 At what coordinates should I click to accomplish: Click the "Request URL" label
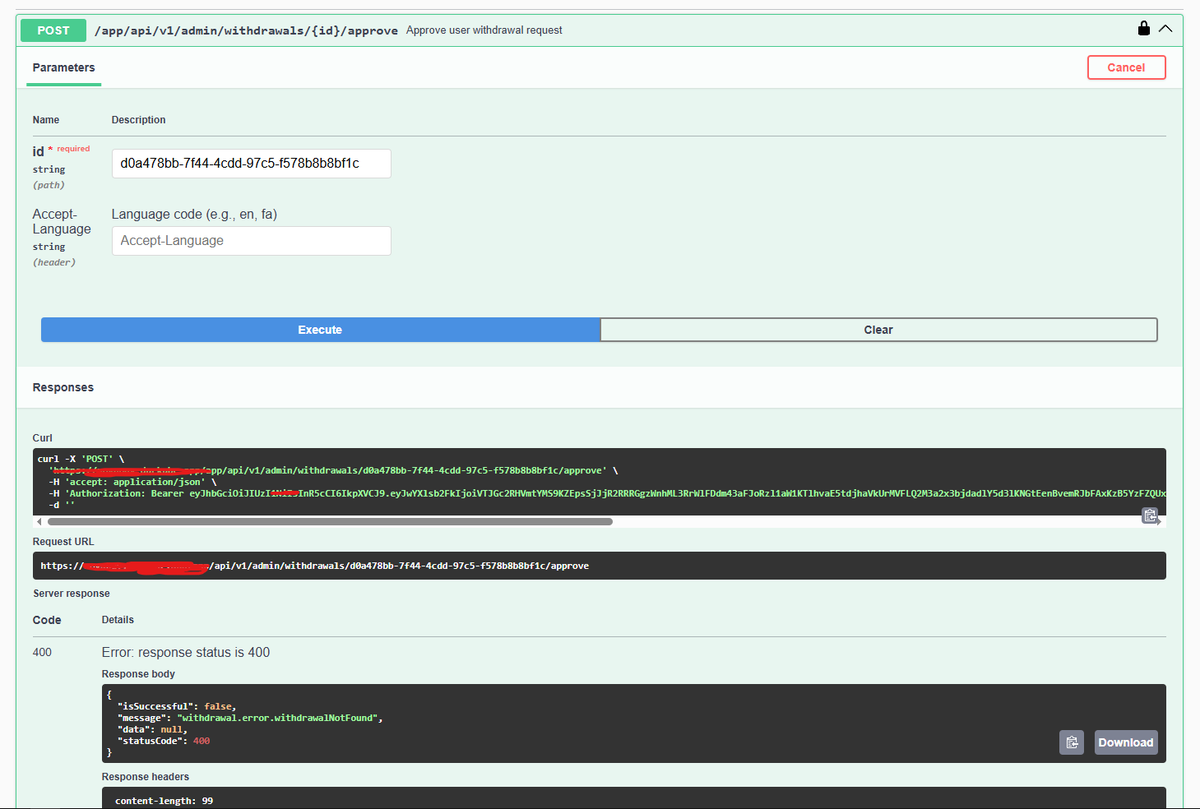tap(64, 541)
